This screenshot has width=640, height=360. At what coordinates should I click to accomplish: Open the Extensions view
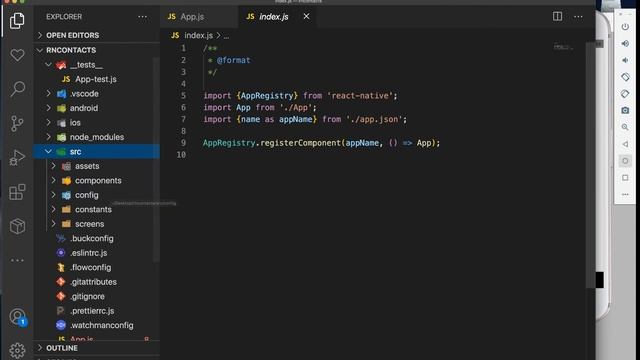(17, 192)
